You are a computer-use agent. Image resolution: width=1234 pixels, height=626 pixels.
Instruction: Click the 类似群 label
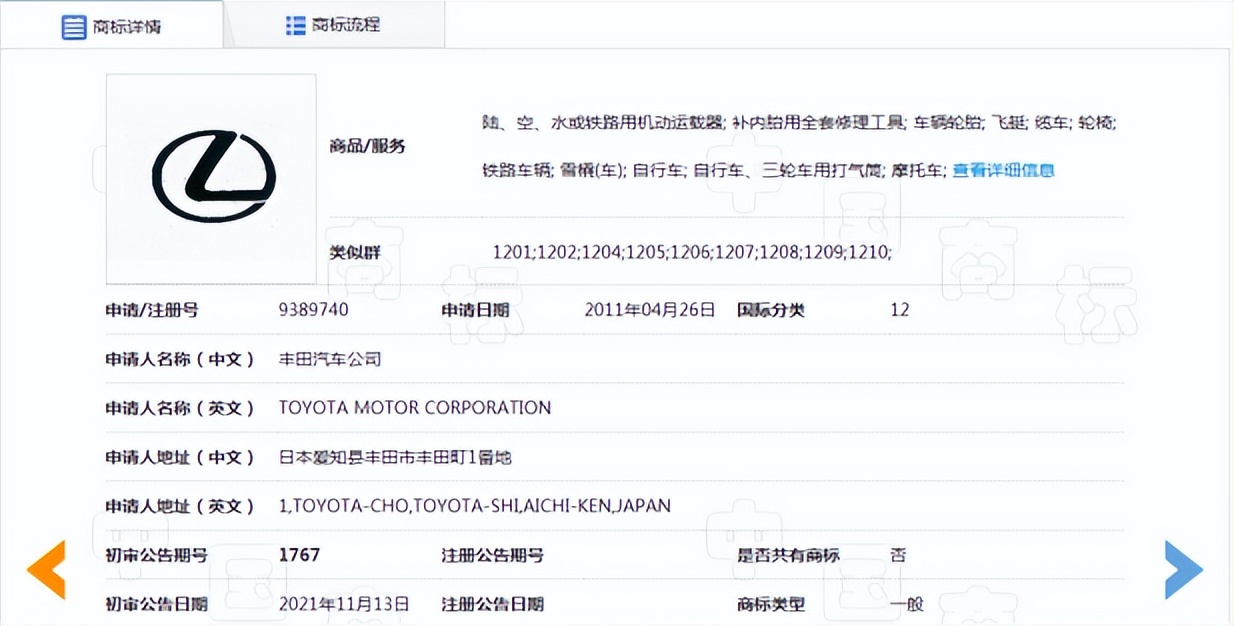355,252
